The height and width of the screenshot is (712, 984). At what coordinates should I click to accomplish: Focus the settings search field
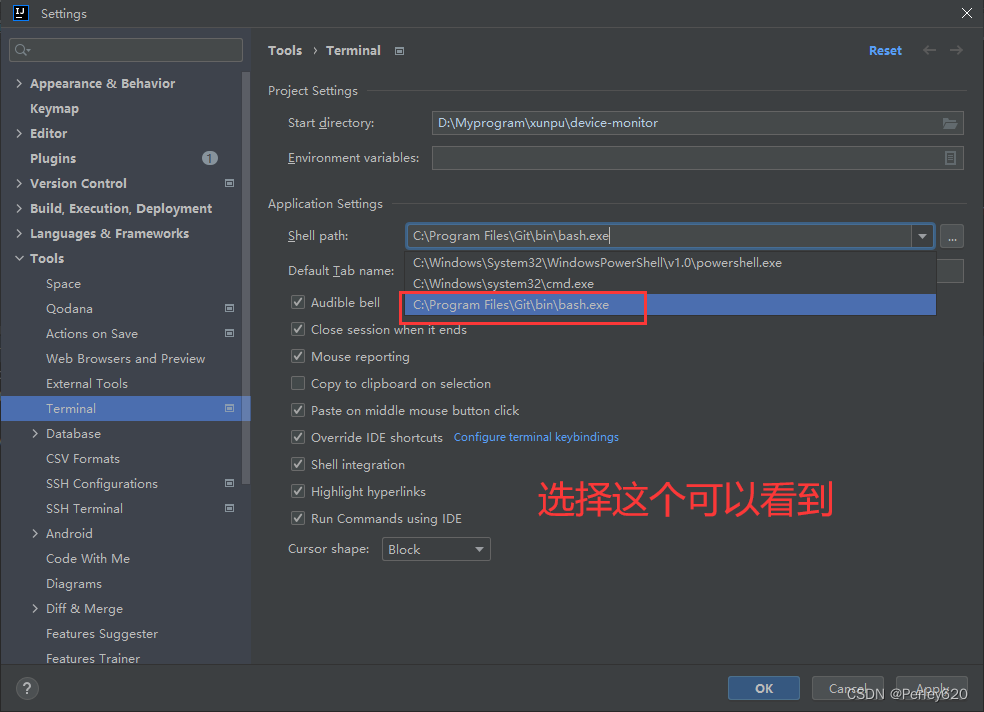(126, 50)
